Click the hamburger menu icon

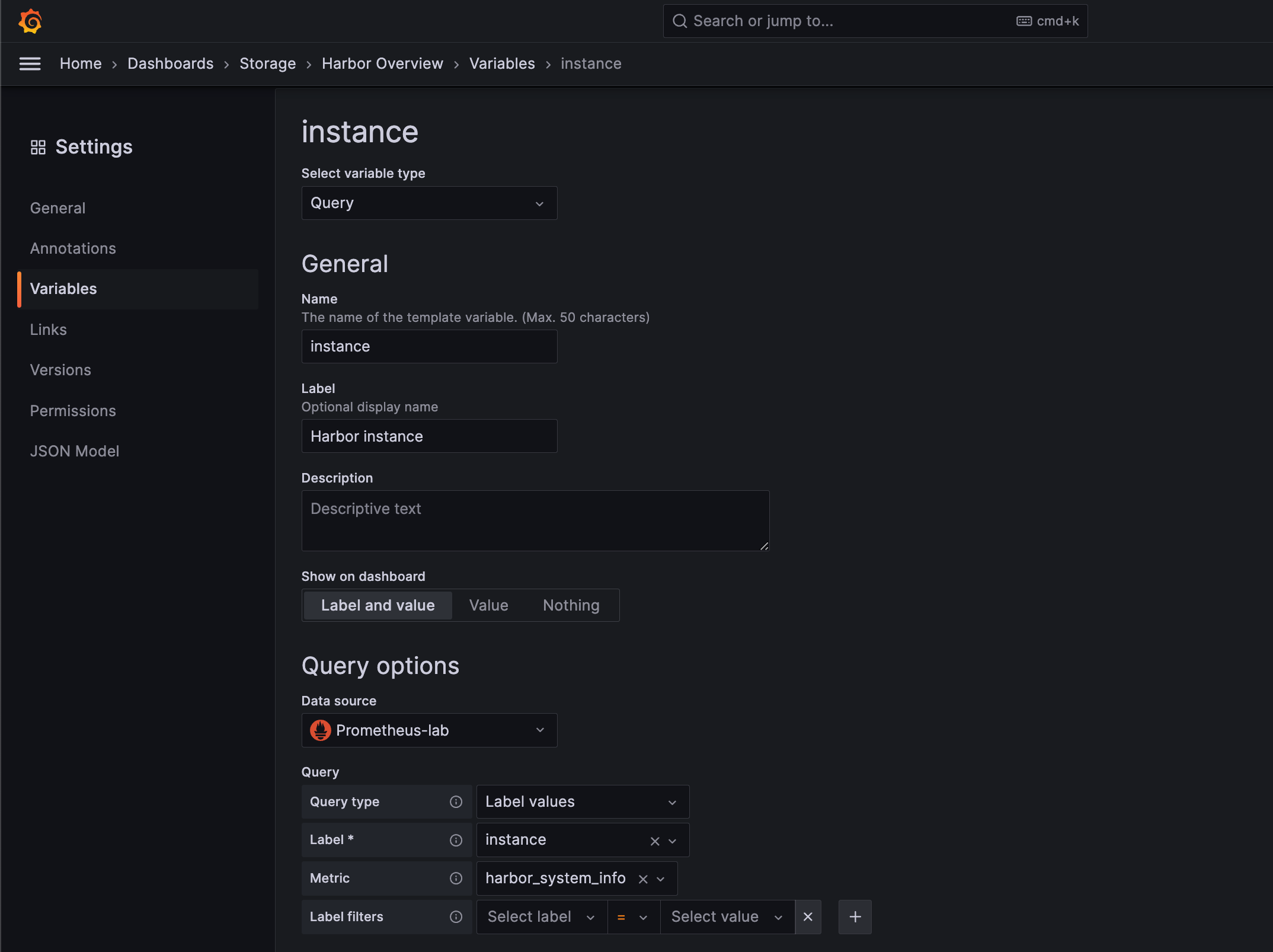click(x=28, y=64)
